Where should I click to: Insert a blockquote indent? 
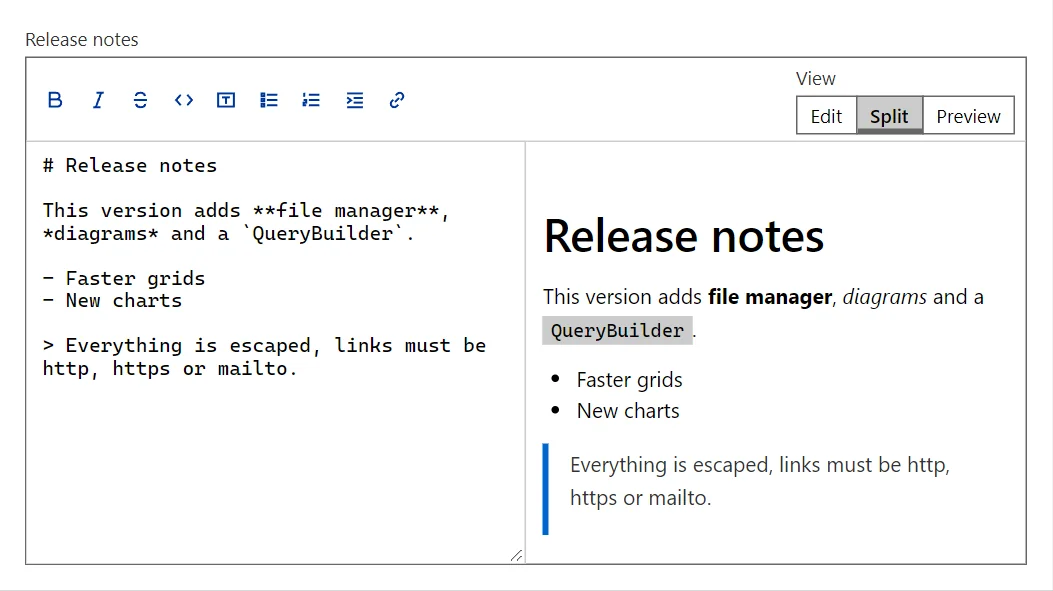(355, 100)
